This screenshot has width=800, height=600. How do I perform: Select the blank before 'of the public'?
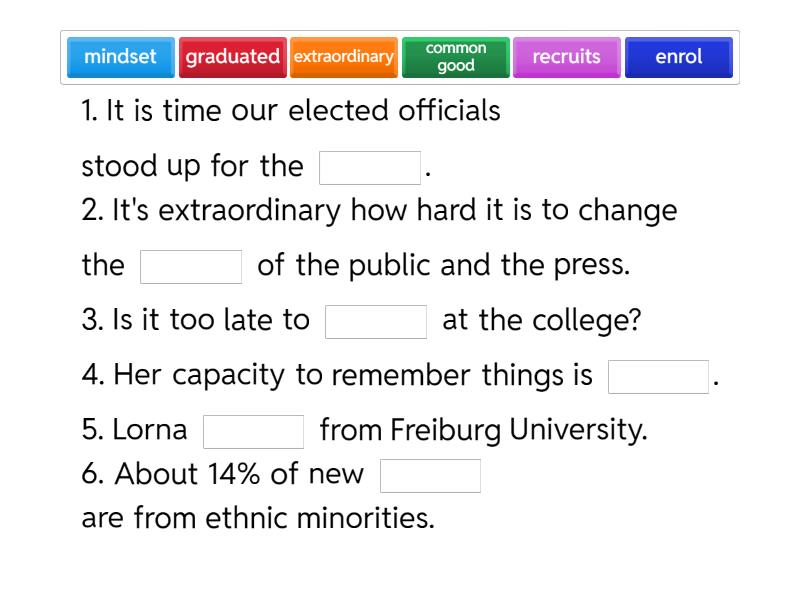coord(191,267)
